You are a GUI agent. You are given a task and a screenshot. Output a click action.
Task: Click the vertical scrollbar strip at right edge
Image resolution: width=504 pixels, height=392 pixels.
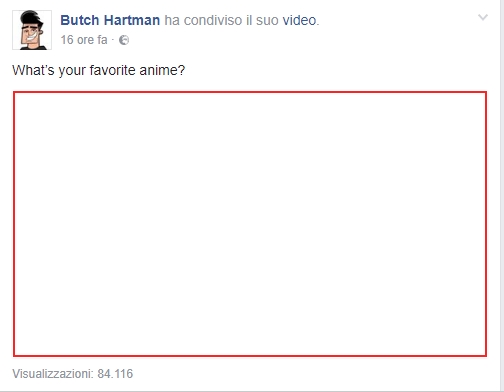502,196
